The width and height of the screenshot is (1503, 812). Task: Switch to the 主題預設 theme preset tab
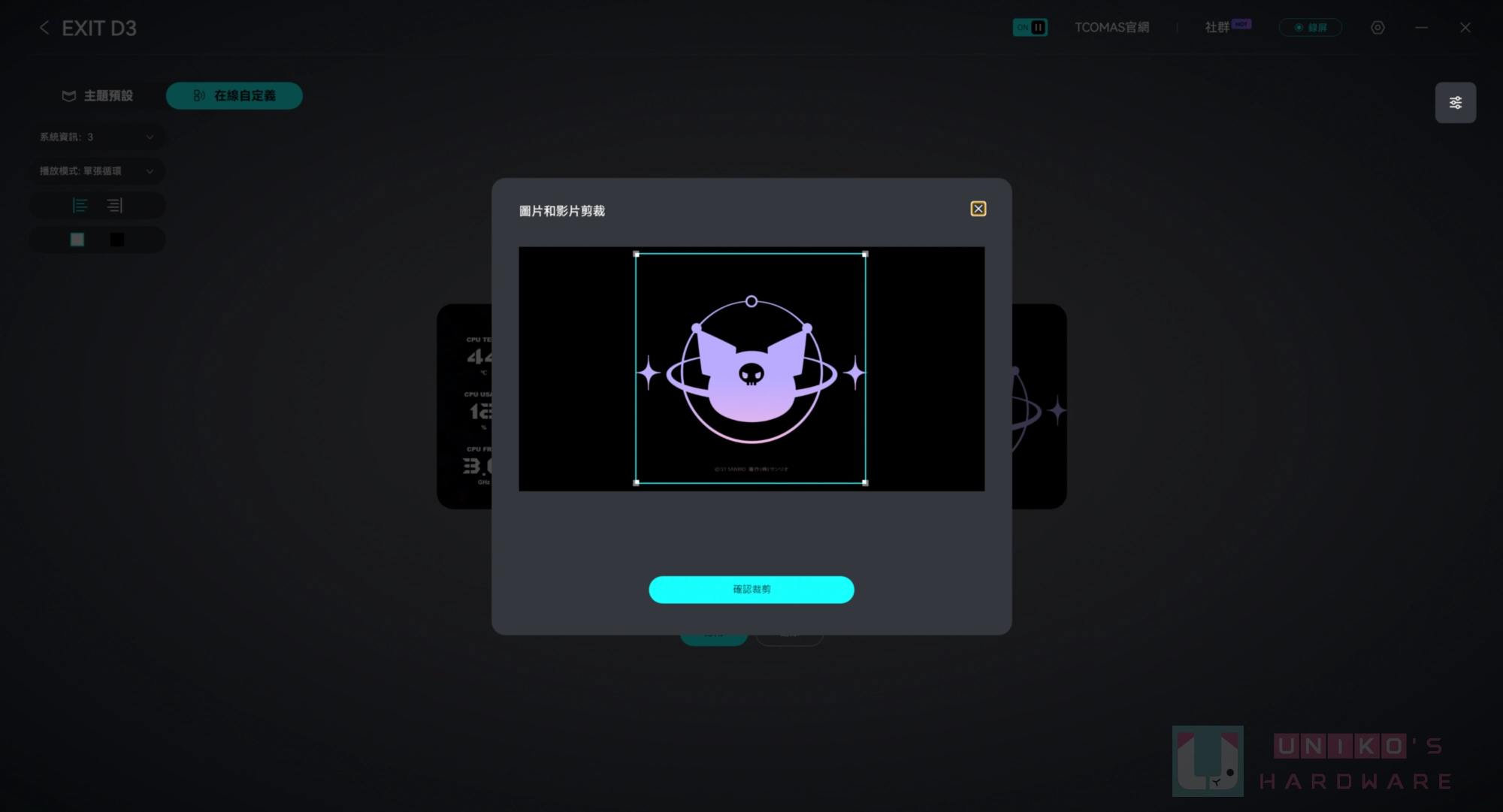(x=98, y=96)
